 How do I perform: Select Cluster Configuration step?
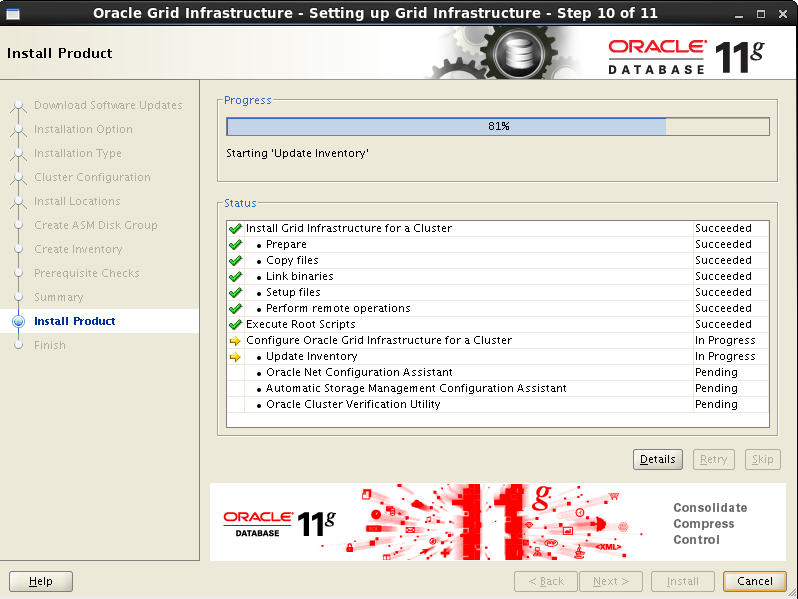click(x=92, y=177)
